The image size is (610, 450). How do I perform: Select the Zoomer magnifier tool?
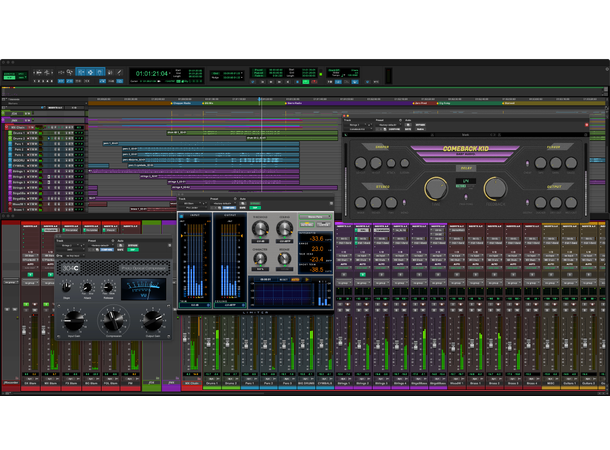pos(70,72)
